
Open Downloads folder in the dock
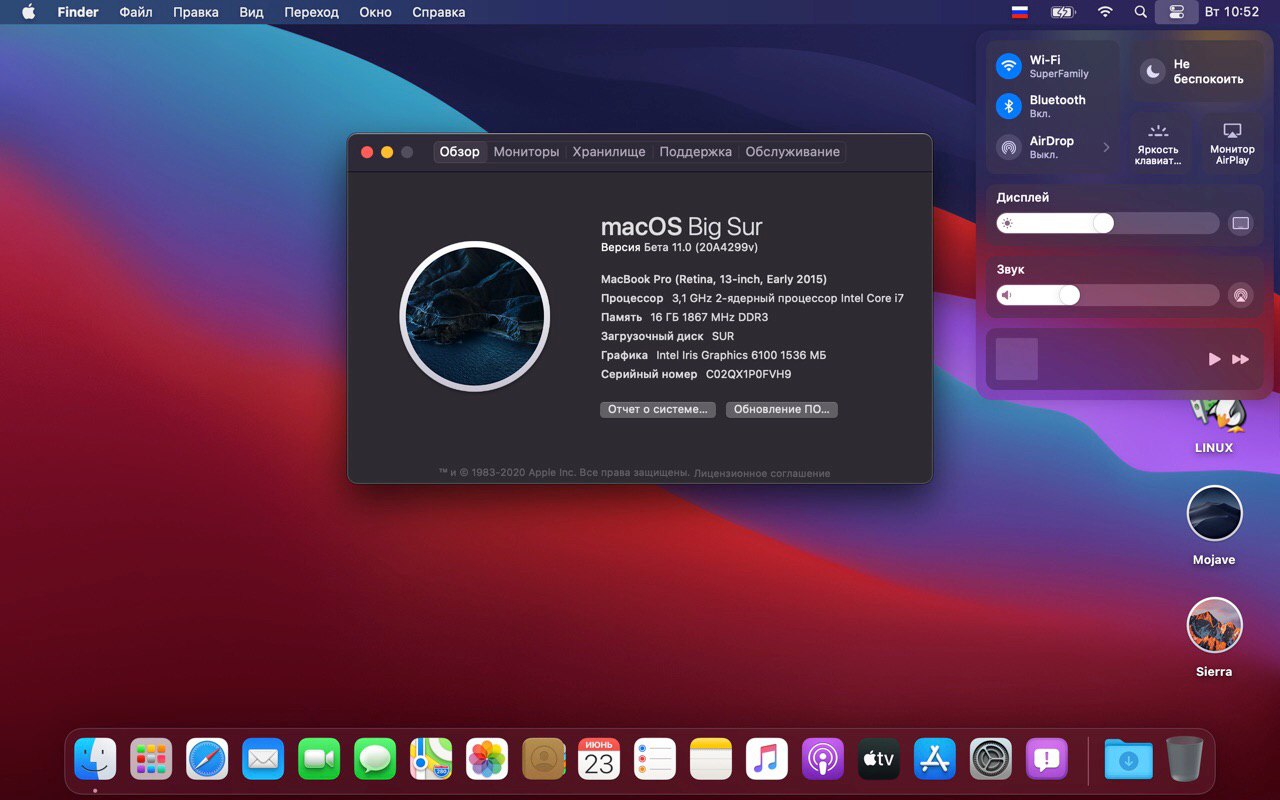1129,760
